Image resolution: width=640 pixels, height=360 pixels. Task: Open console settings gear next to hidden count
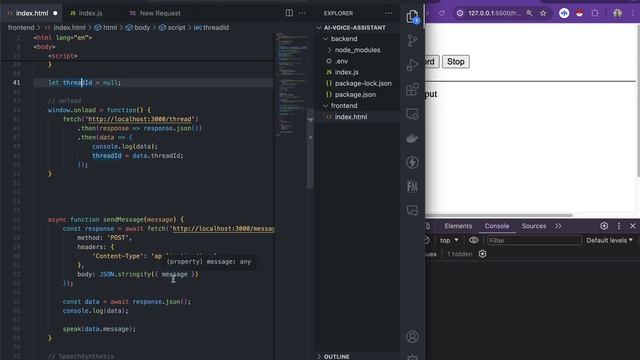tap(482, 254)
